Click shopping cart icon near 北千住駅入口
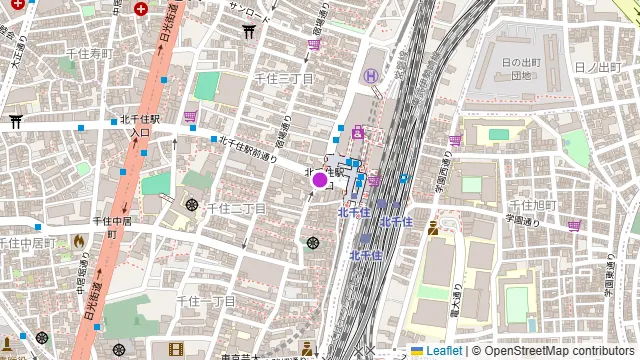The image size is (640, 360). [191, 116]
